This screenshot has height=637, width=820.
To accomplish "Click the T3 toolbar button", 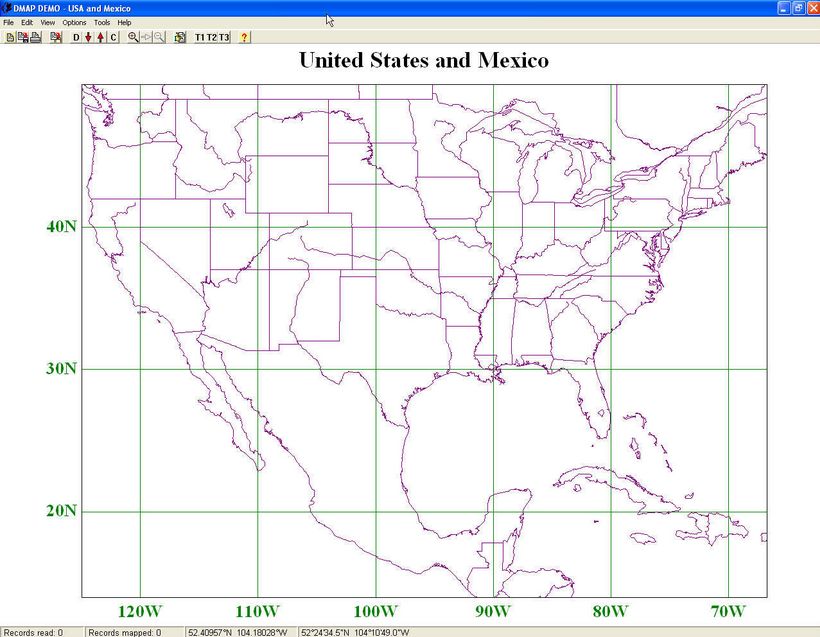I will coord(224,37).
